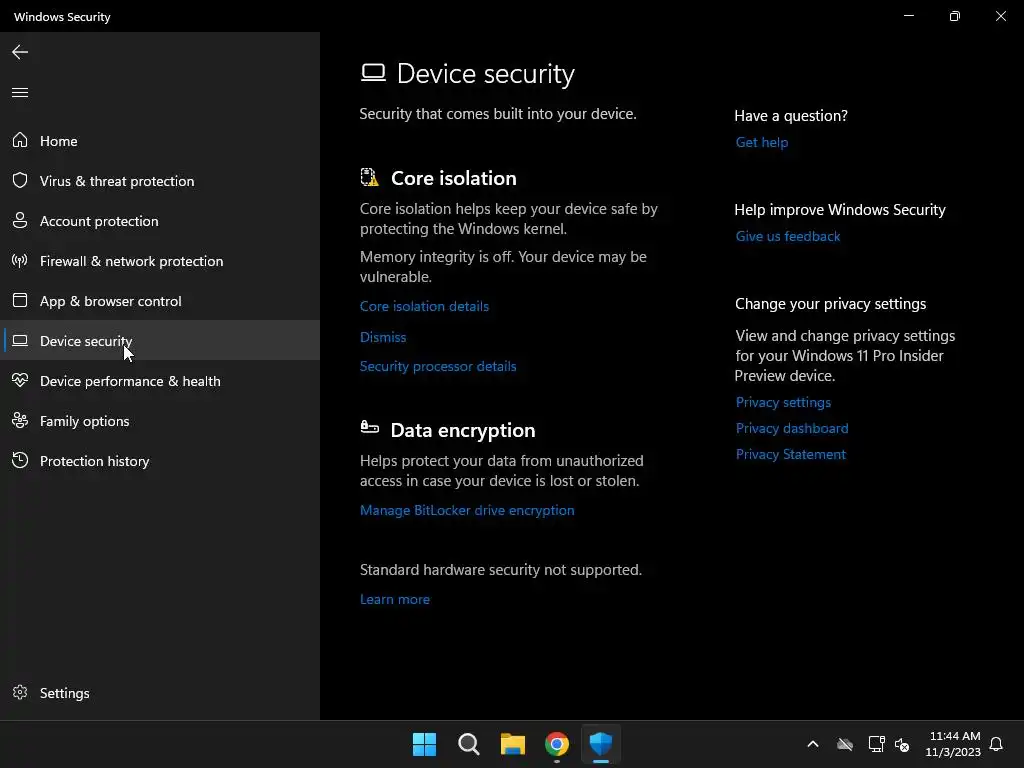The width and height of the screenshot is (1024, 768).
Task: Open Virus & threat protection section
Action: pyautogui.click(x=161, y=180)
